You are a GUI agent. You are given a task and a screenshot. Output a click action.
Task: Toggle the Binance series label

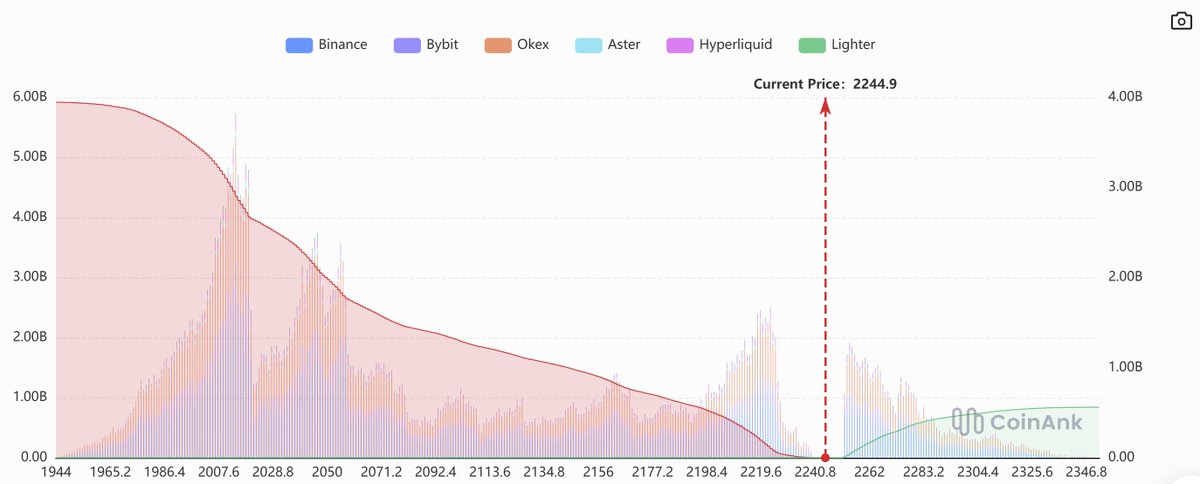(343, 45)
